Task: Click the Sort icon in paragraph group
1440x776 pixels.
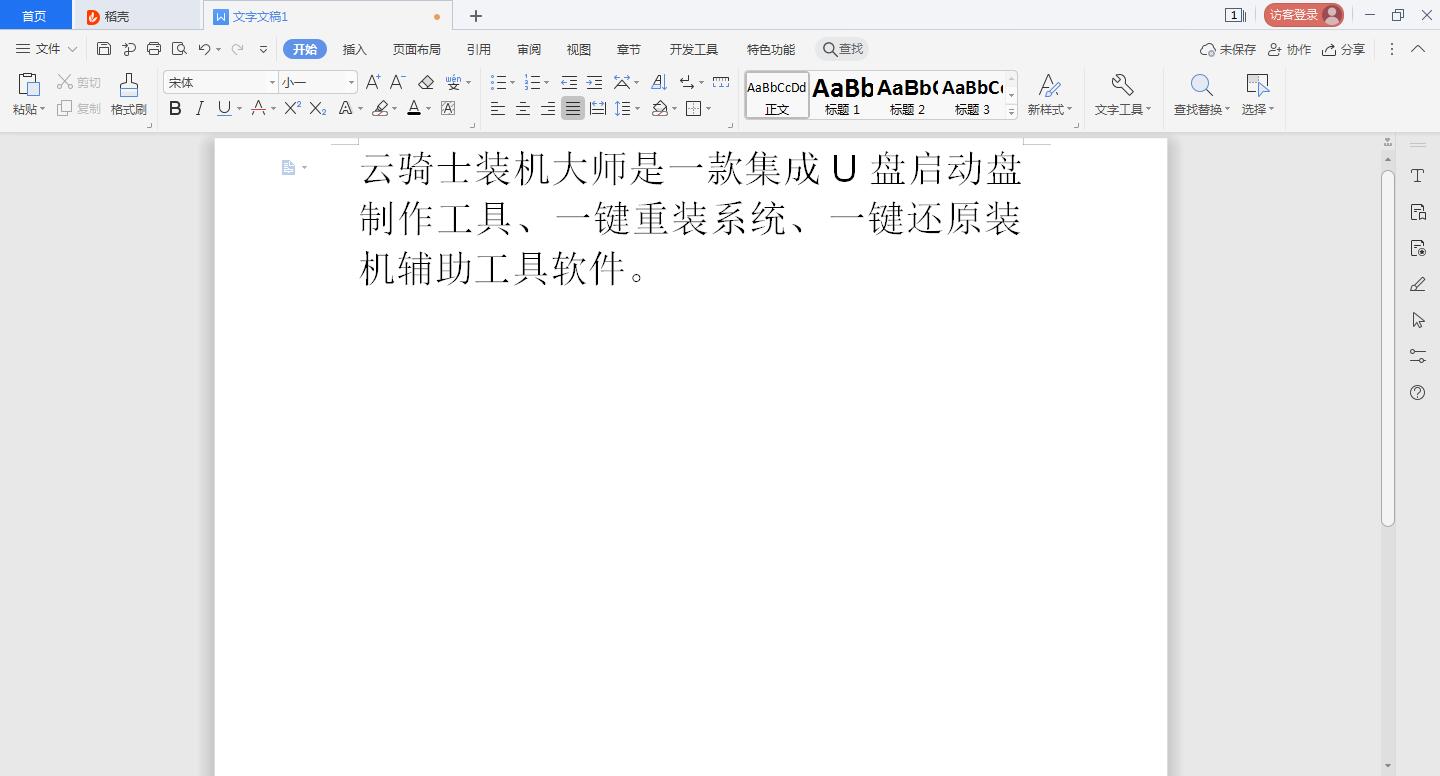Action: (659, 82)
